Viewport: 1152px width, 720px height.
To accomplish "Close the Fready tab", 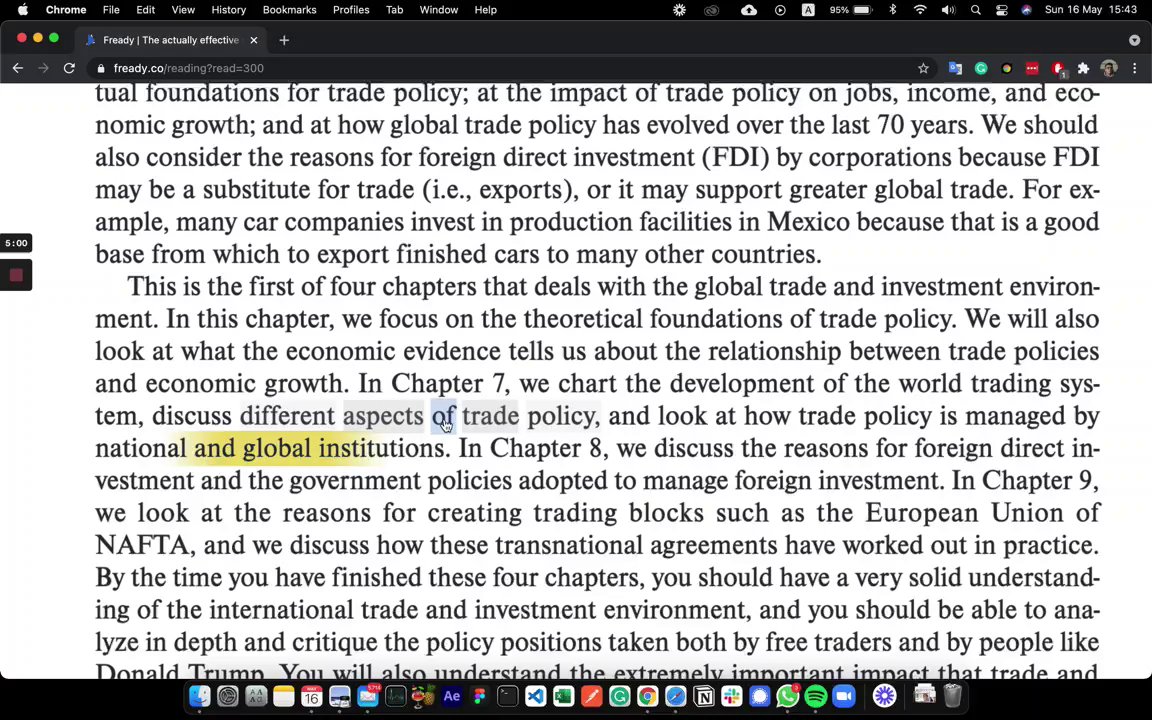I will (x=253, y=40).
